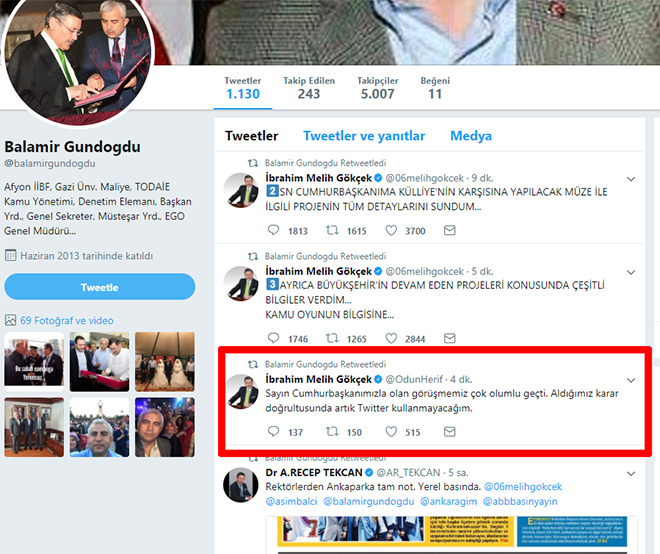Open the Tweetler 1.130 stat
This screenshot has width=660, height=554.
(242, 88)
